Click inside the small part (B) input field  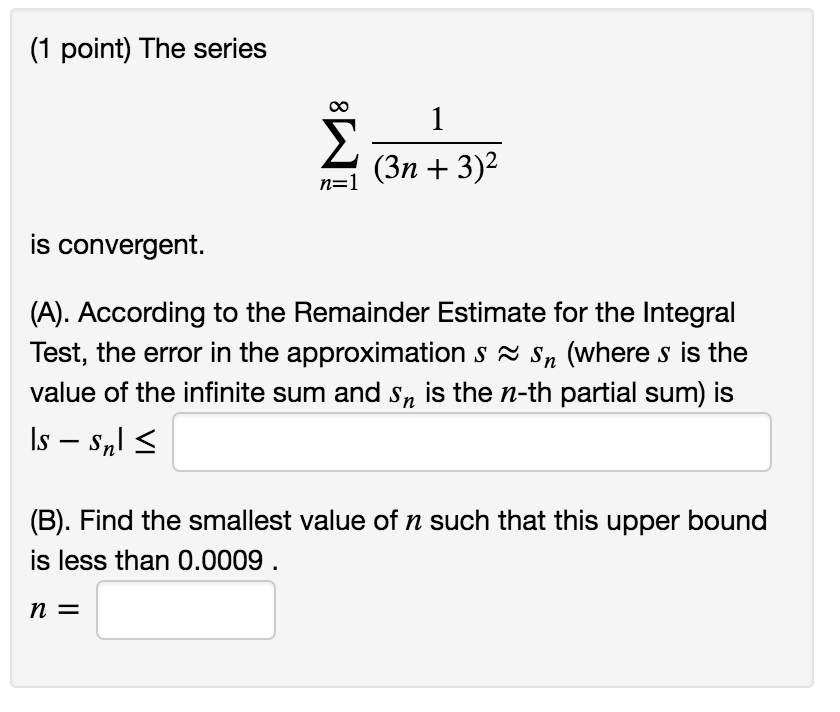point(185,609)
